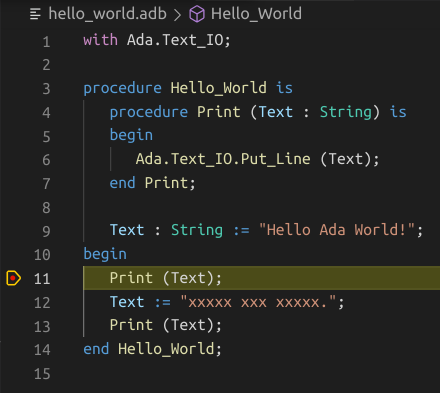Click the "Hello Ada World!" string literal
The width and height of the screenshot is (440, 393).
tap(337, 230)
